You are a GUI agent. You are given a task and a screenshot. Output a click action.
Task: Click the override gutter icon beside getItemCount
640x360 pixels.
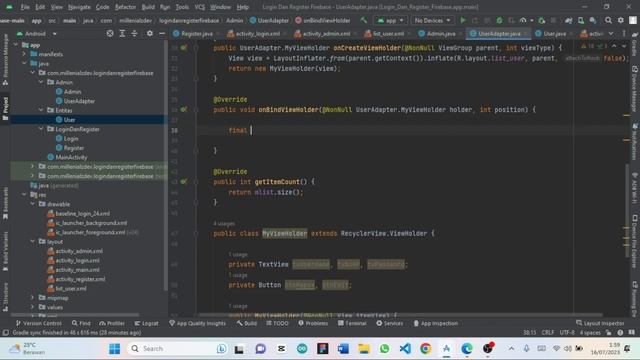184,182
